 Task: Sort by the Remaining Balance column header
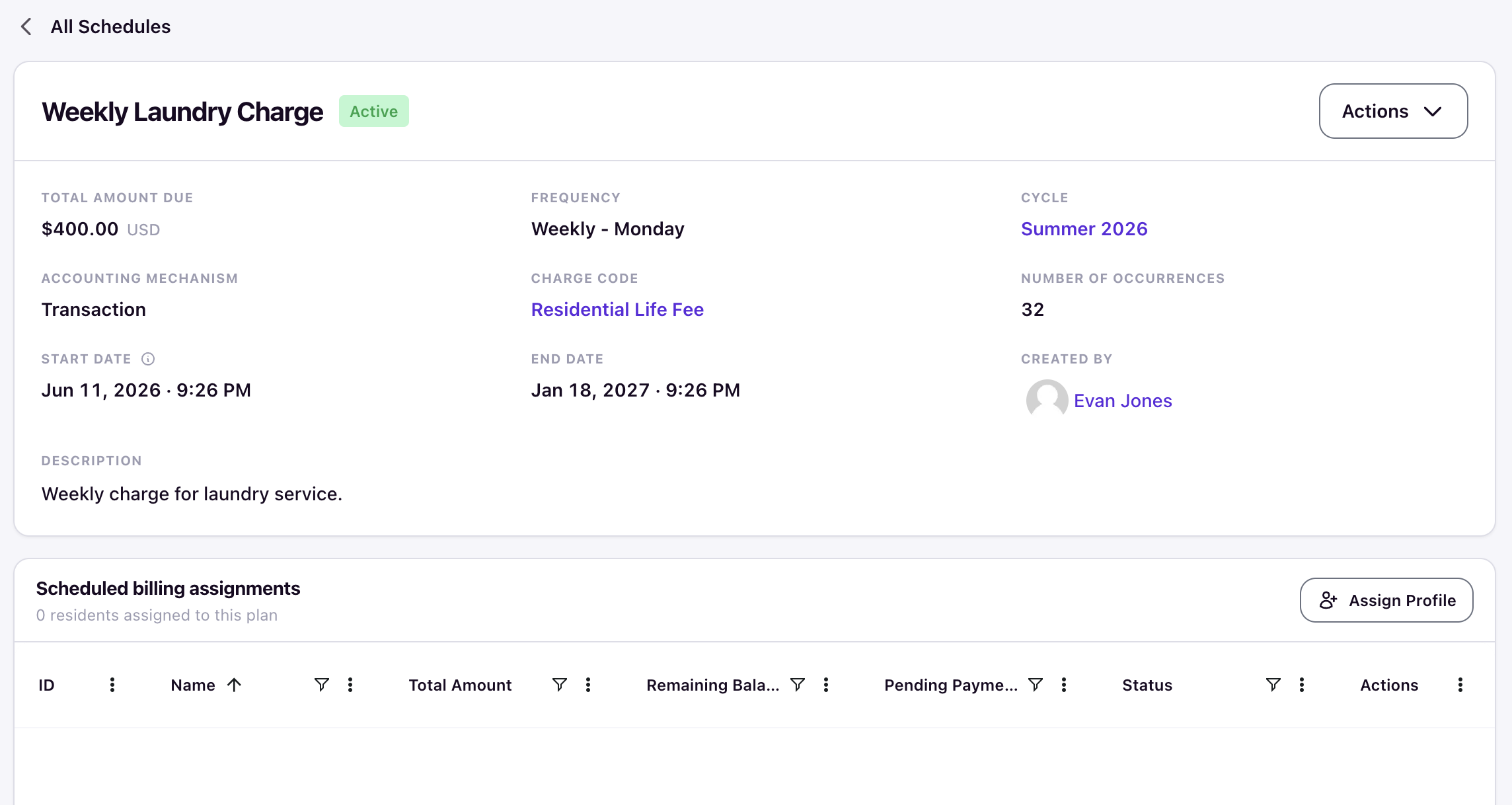[712, 685]
